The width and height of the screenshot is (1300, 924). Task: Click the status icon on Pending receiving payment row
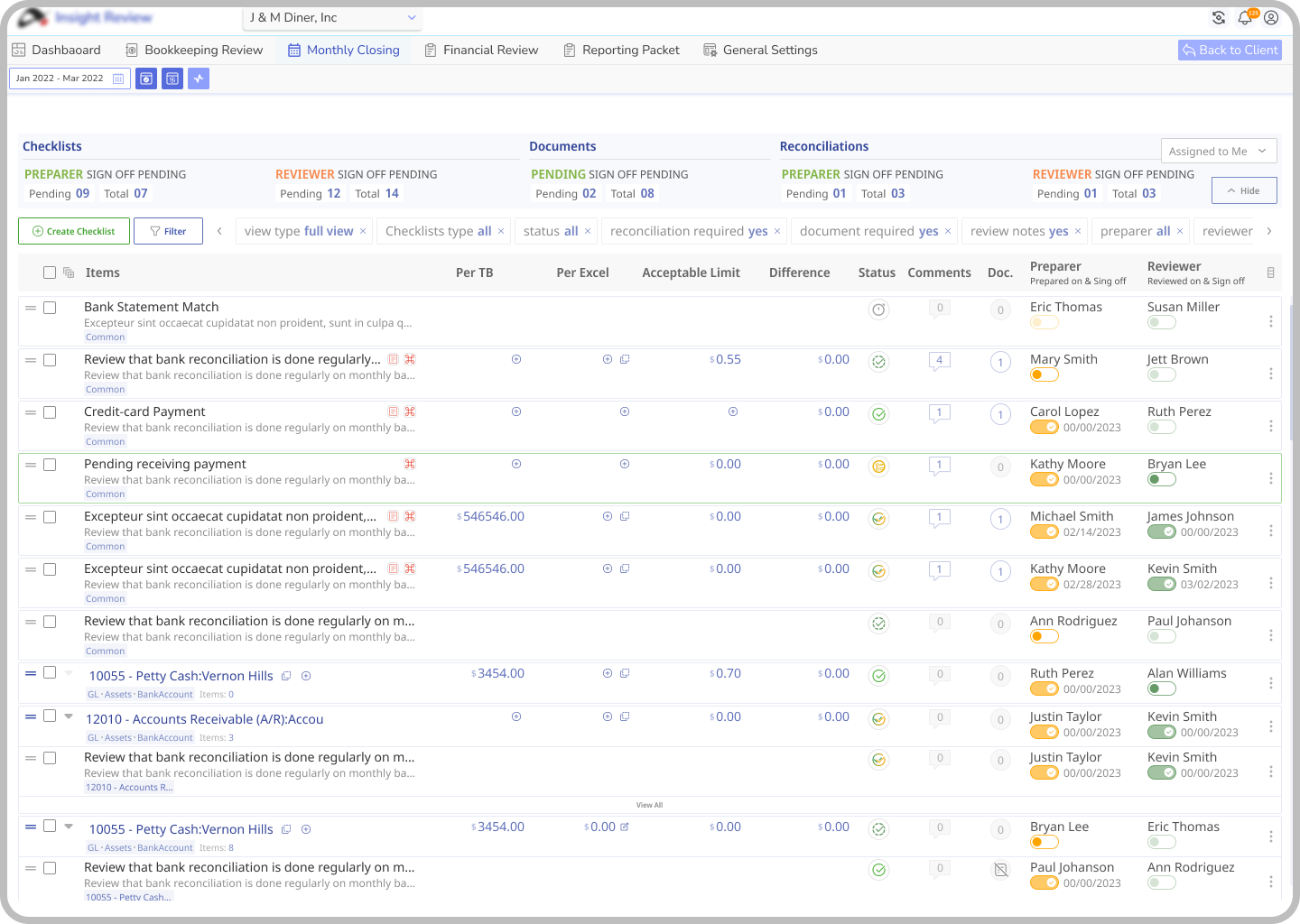(877, 467)
